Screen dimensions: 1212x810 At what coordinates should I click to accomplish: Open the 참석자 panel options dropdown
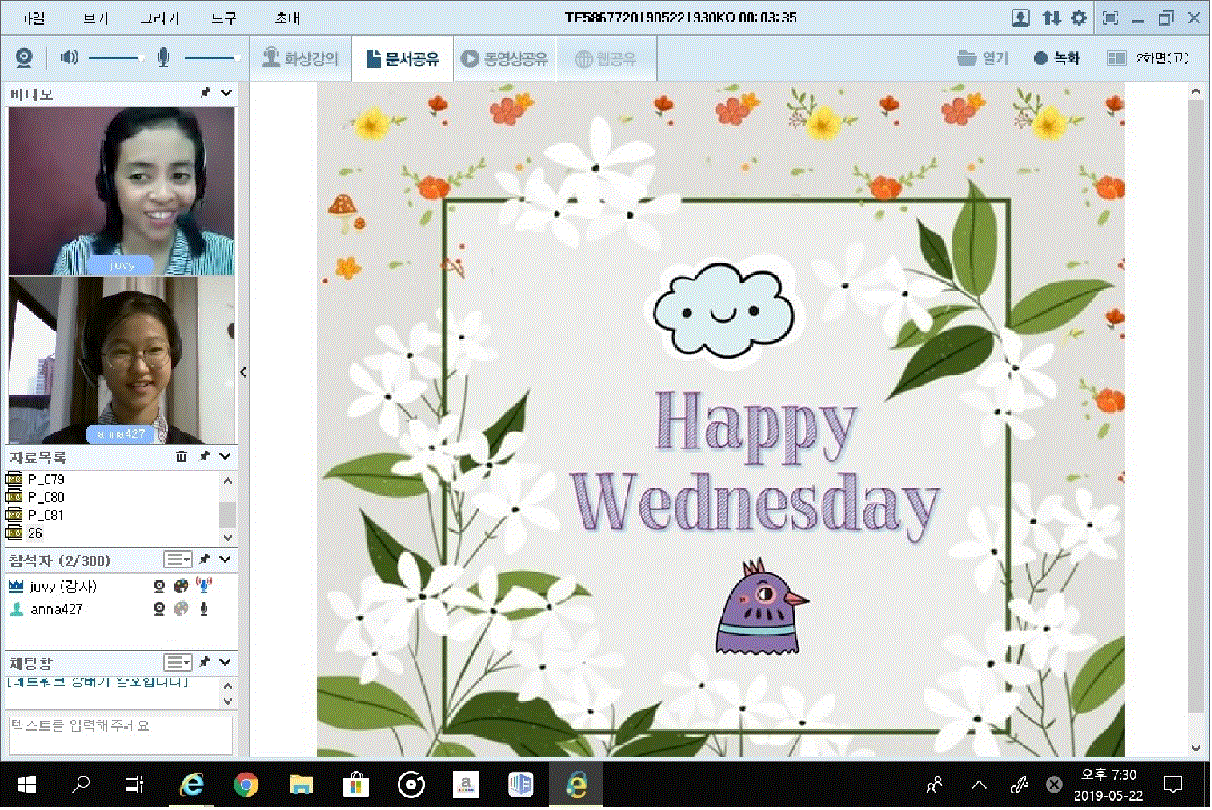(178, 558)
